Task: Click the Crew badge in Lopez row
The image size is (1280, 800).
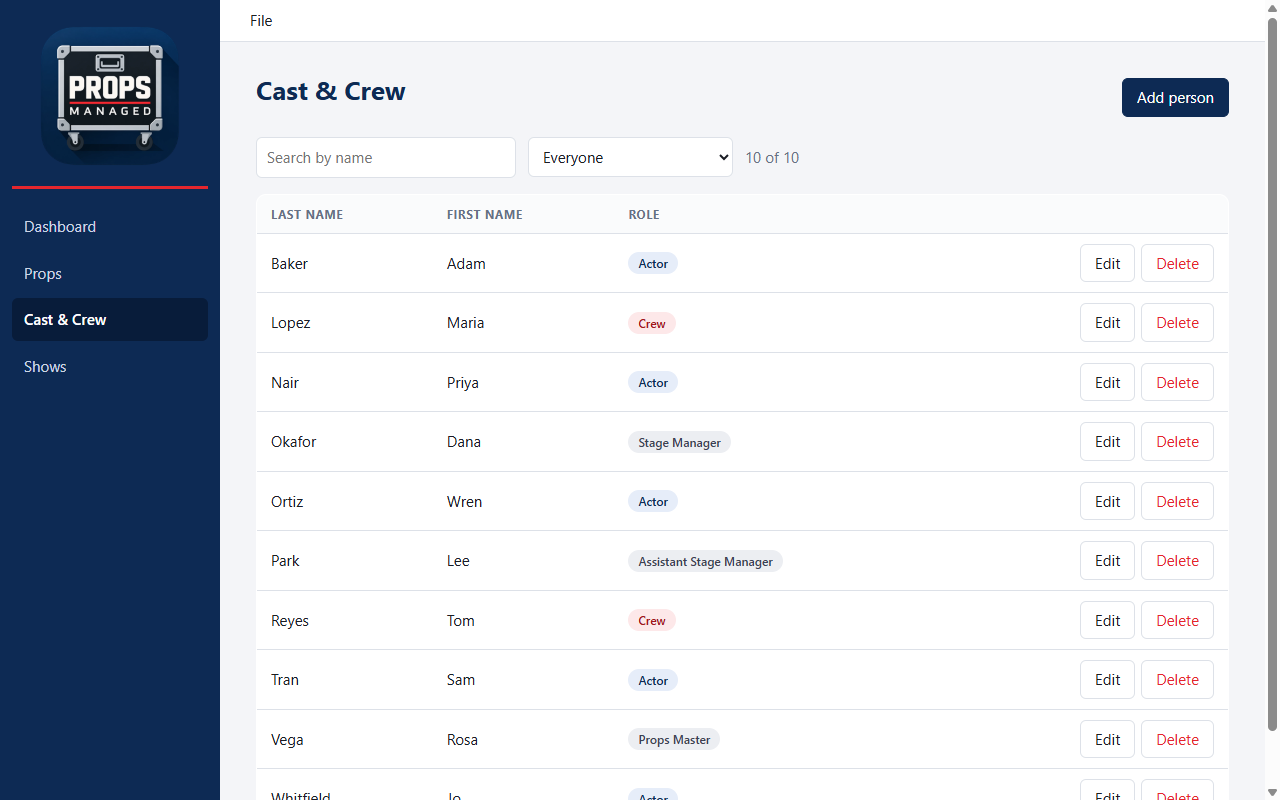Action: click(x=652, y=323)
